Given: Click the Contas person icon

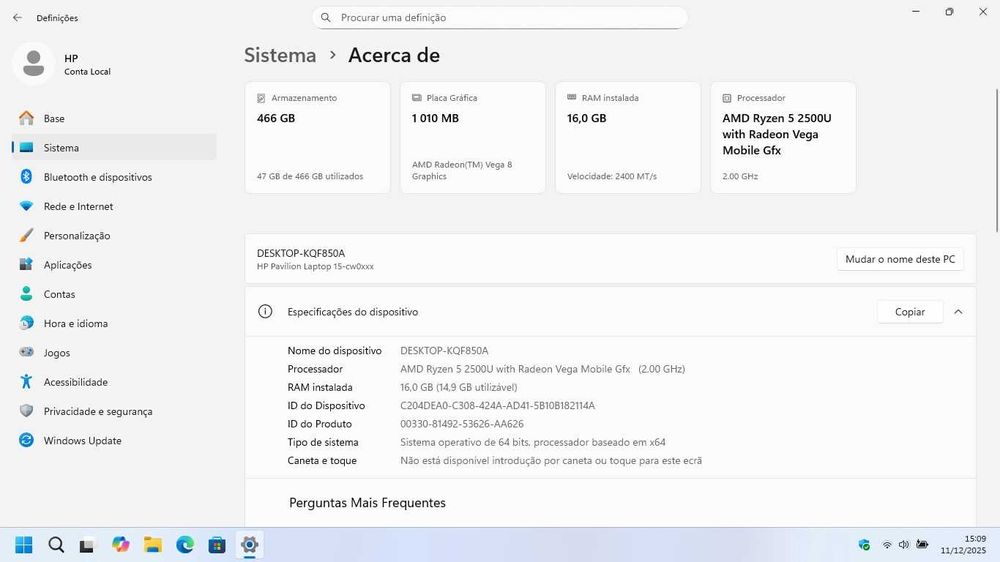Looking at the screenshot, I should pyautogui.click(x=26, y=293).
